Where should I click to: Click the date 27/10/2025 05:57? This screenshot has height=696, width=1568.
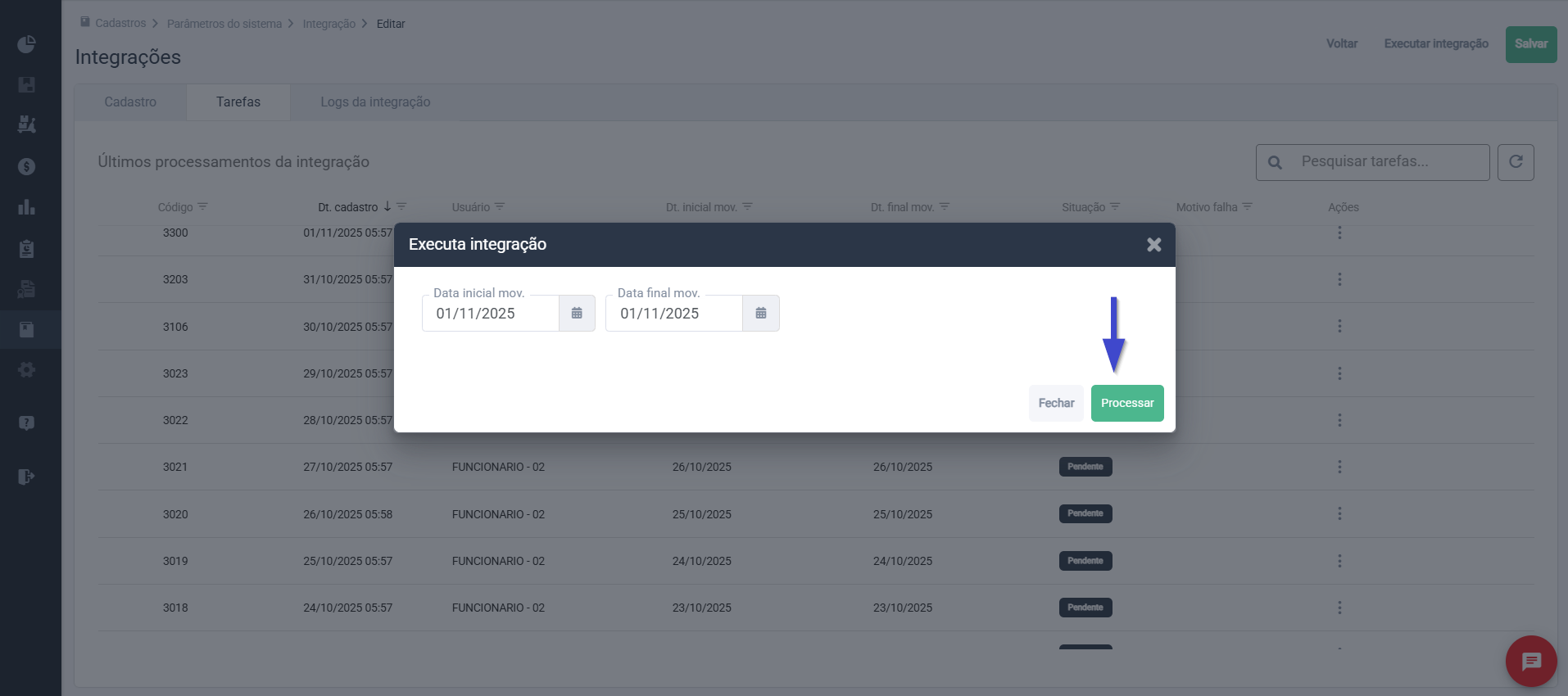348,467
